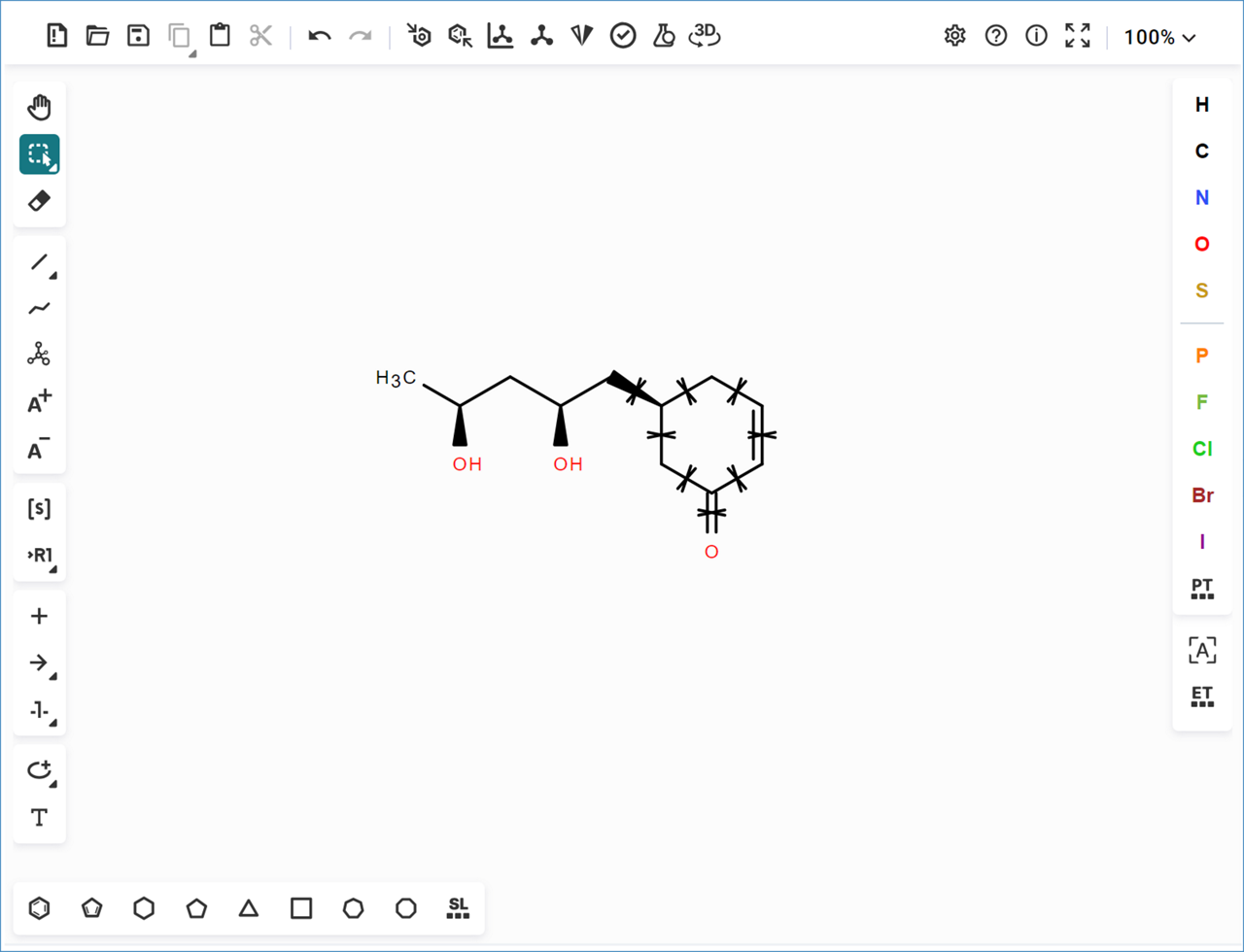Open the 3D viewer
This screenshot has width=1244, height=952.
click(704, 36)
